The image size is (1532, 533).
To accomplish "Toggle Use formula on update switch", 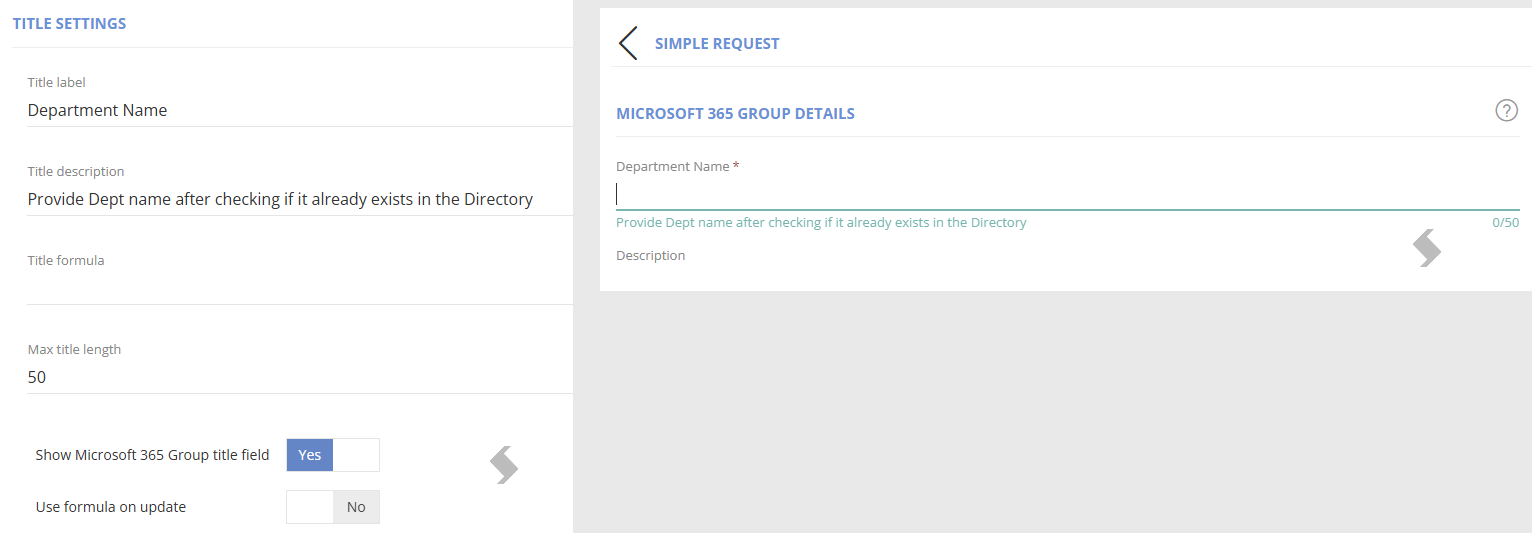I will tap(333, 507).
